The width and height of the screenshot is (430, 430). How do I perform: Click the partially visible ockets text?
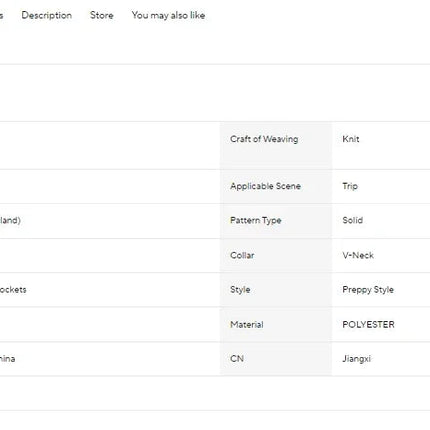(x=13, y=290)
